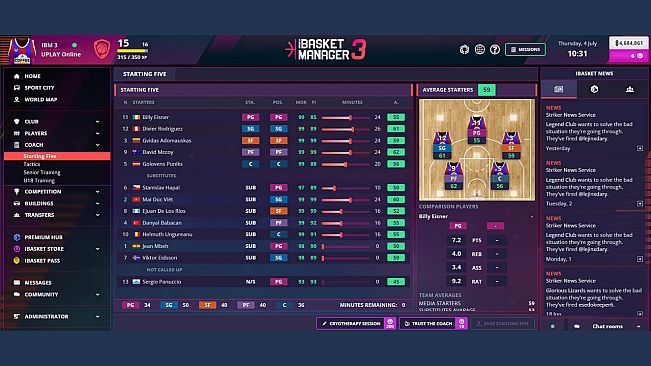Open the iBasket Pass

(37, 261)
